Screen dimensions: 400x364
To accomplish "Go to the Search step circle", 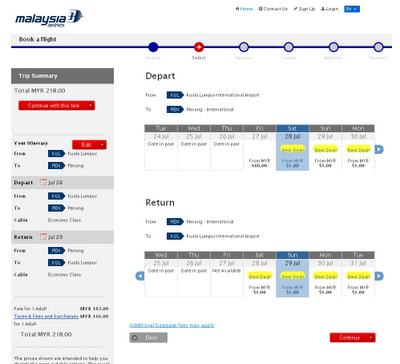I will click(x=153, y=47).
